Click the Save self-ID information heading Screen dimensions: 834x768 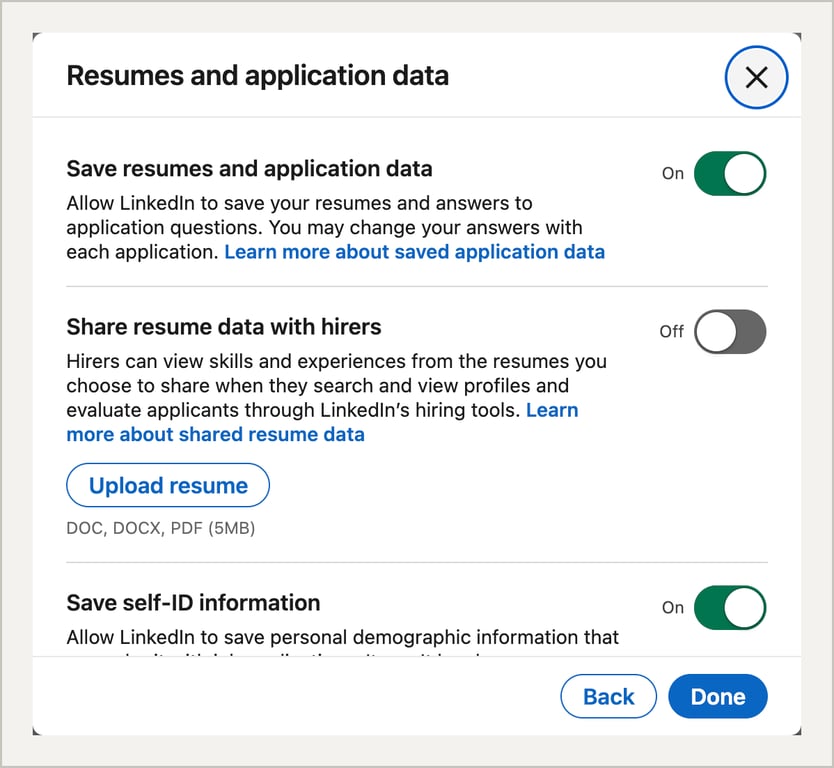tap(193, 603)
